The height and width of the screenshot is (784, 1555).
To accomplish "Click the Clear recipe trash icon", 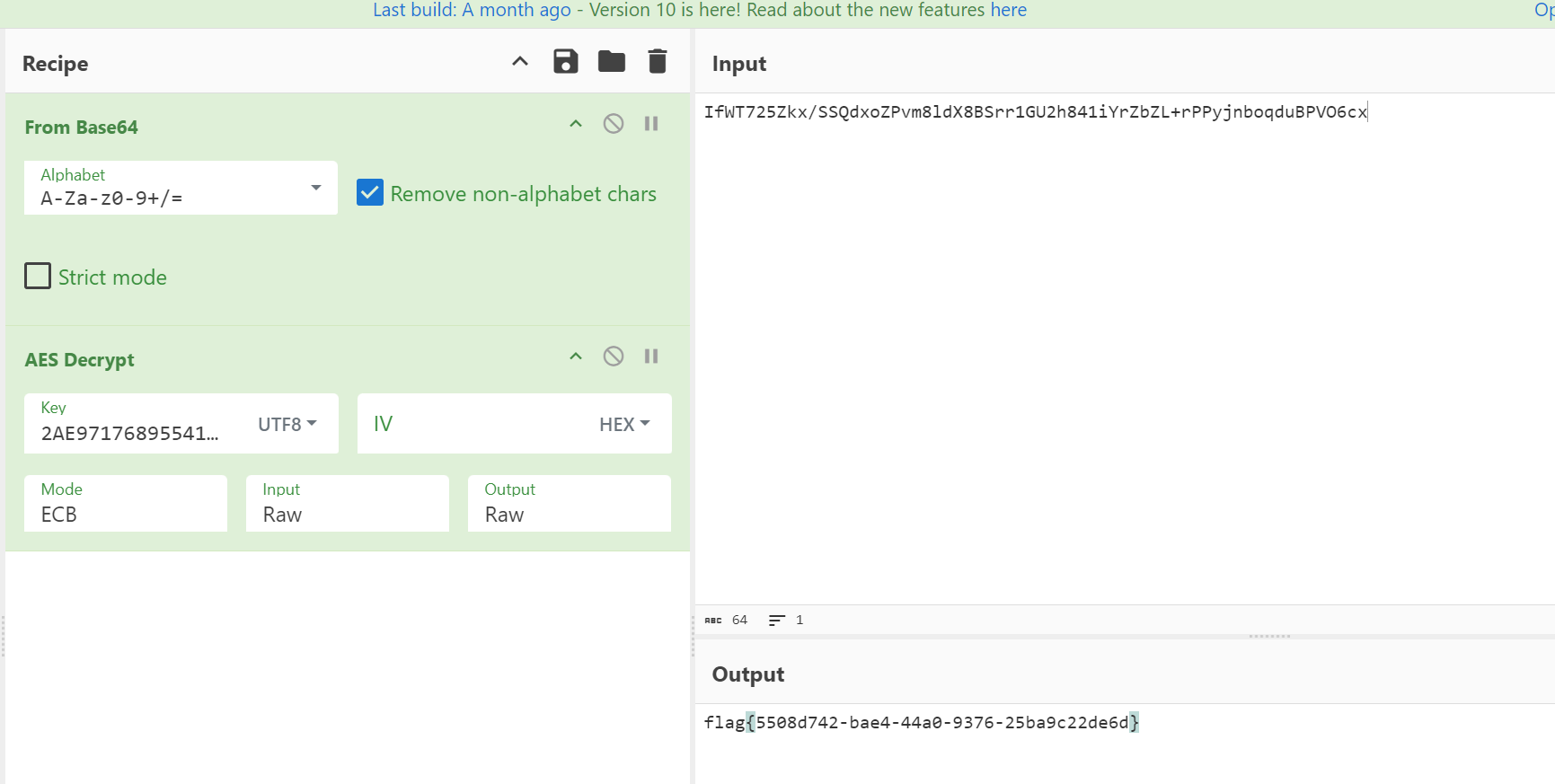I will (x=658, y=62).
